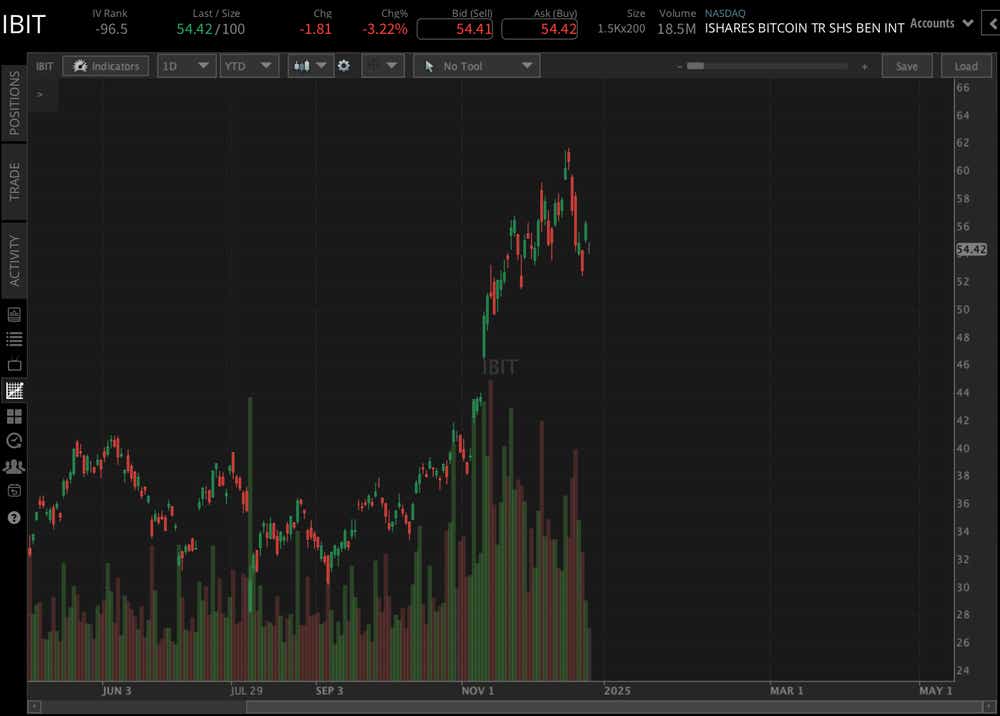Switch to the TRADE tab
The width and height of the screenshot is (1000, 716).
pyautogui.click(x=12, y=183)
